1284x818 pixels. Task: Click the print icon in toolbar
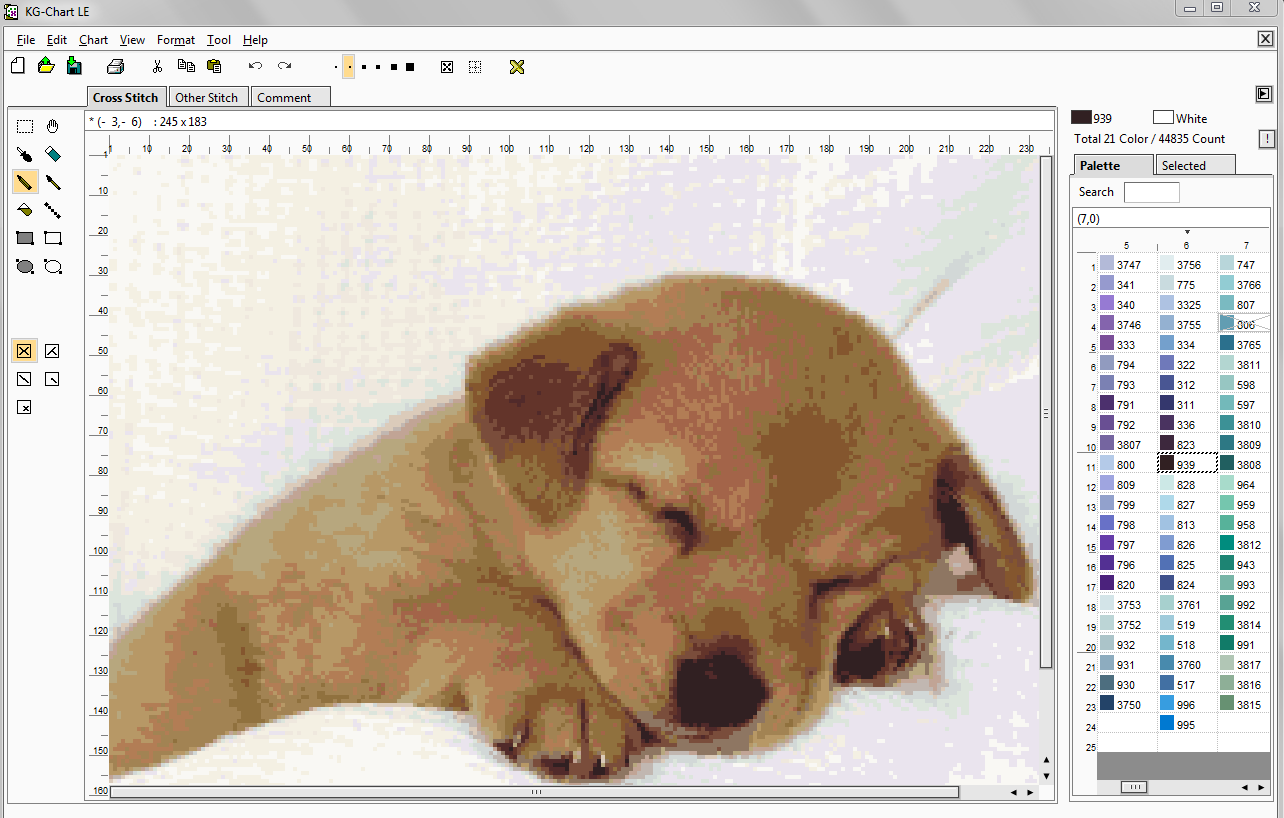115,67
